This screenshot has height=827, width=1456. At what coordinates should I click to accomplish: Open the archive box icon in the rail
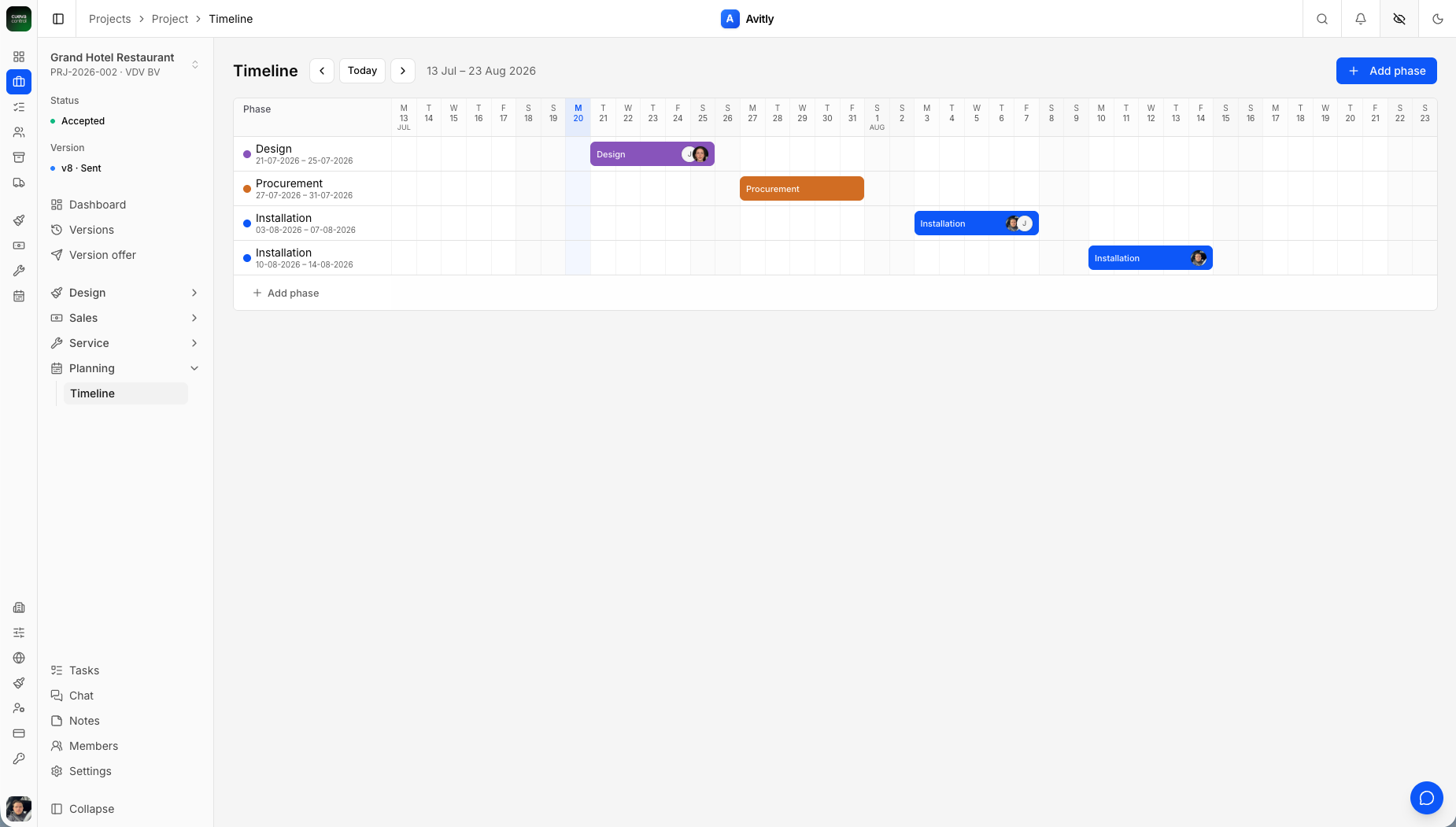point(19,157)
